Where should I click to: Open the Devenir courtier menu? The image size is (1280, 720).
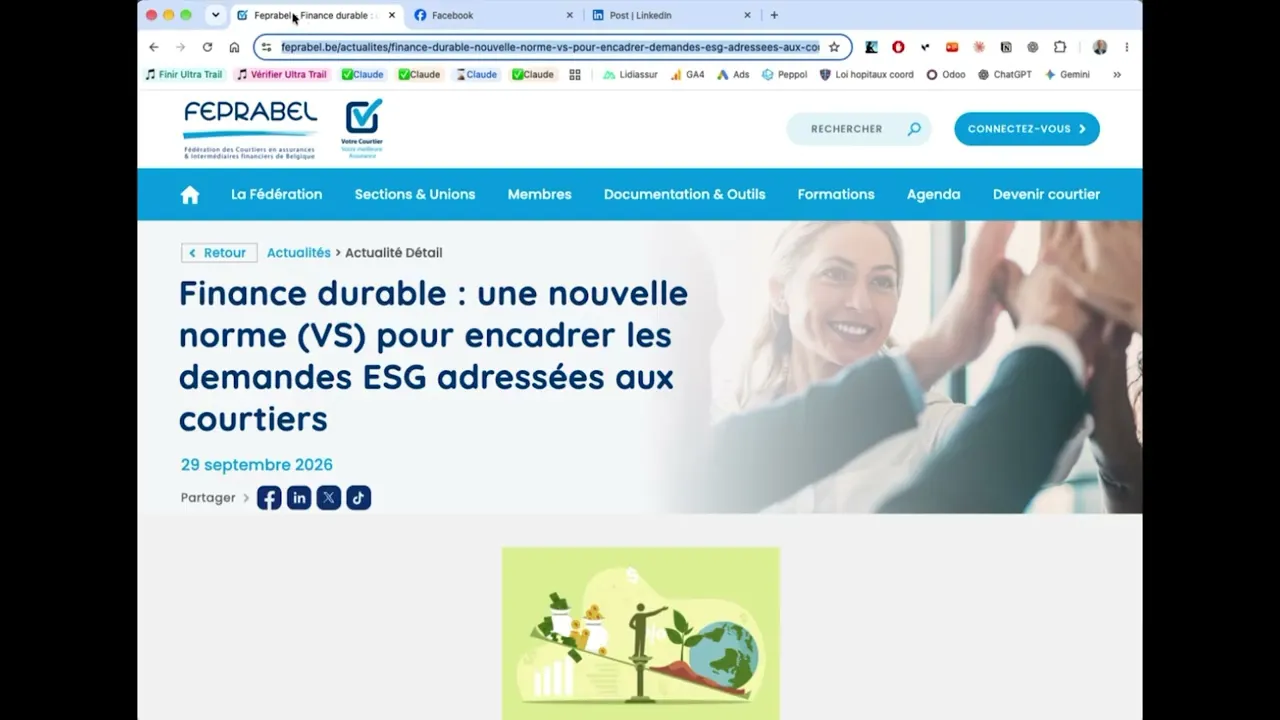pyautogui.click(x=1046, y=195)
